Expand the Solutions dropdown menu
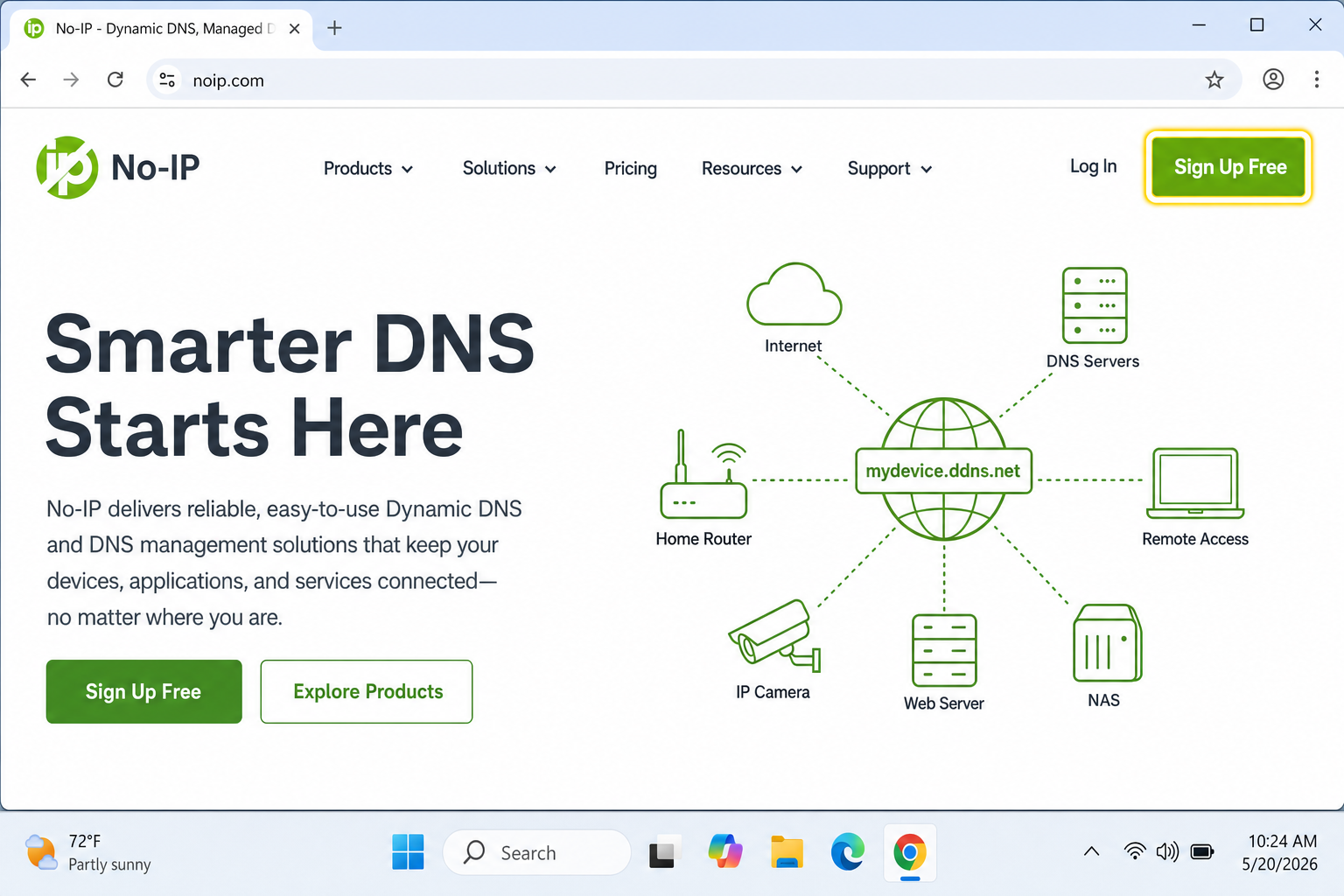1344x896 pixels. pyautogui.click(x=509, y=168)
